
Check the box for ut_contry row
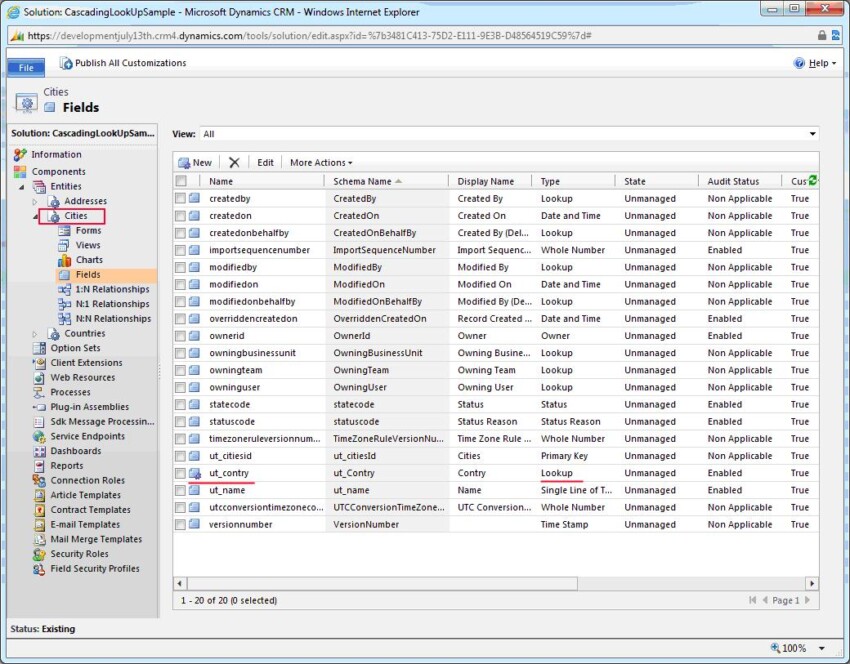pos(181,473)
